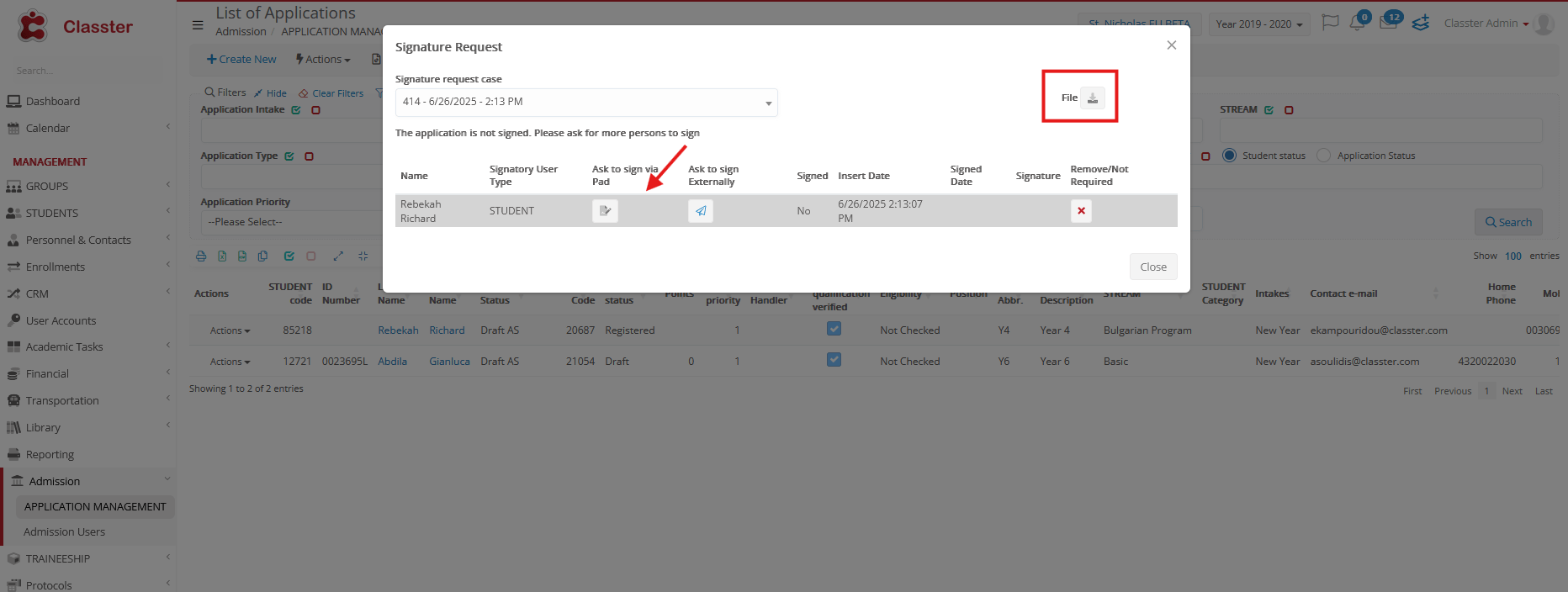Click the Ask to sign Externally send icon
The image size is (1568, 592).
[700, 211]
